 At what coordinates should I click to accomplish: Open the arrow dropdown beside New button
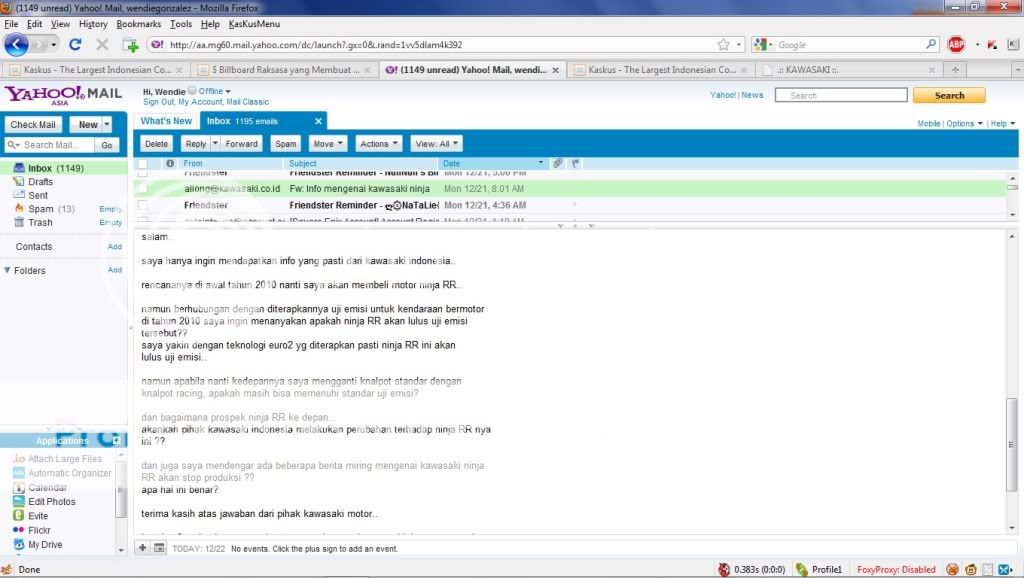point(106,124)
